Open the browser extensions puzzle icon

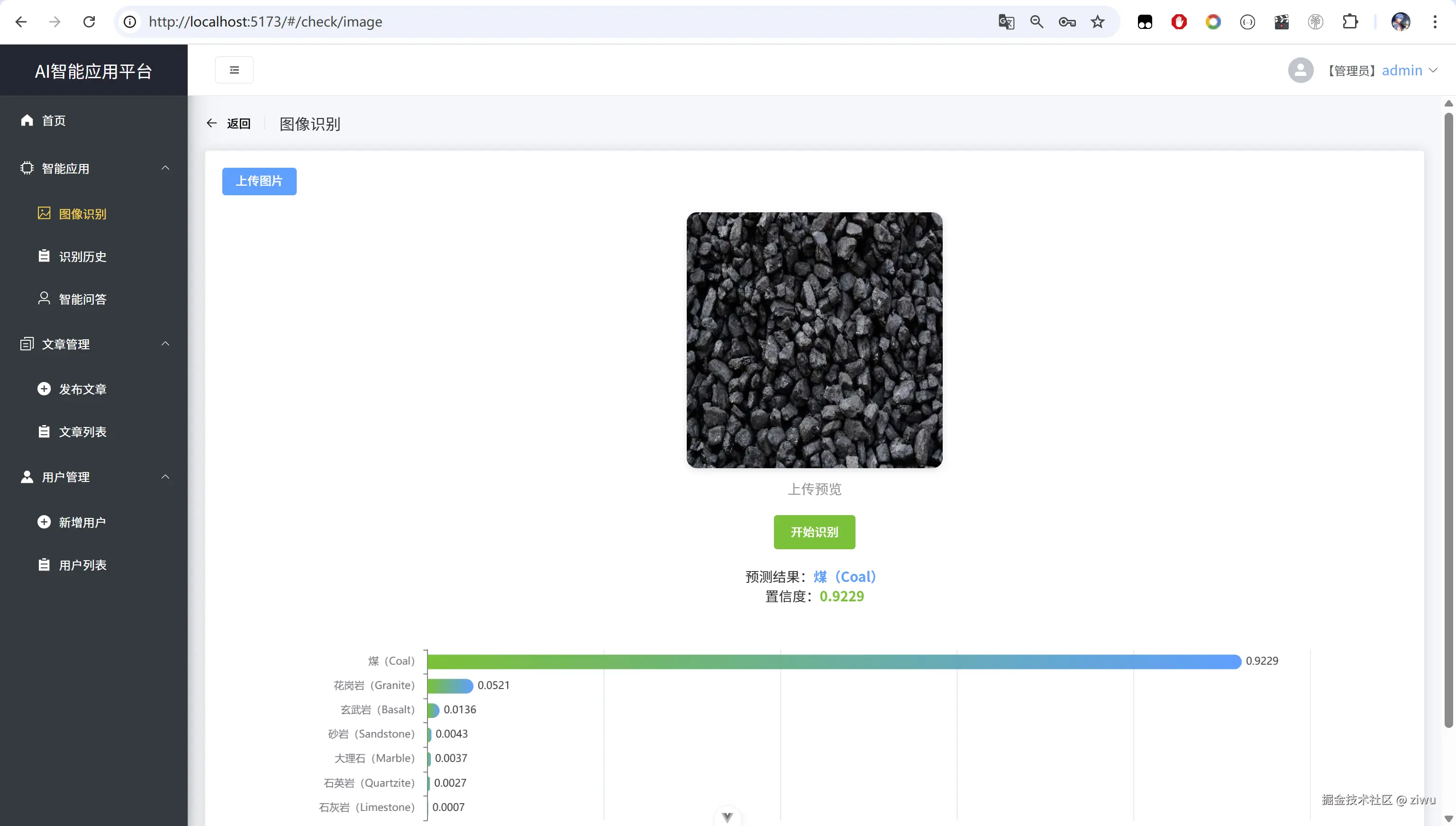pos(1350,21)
